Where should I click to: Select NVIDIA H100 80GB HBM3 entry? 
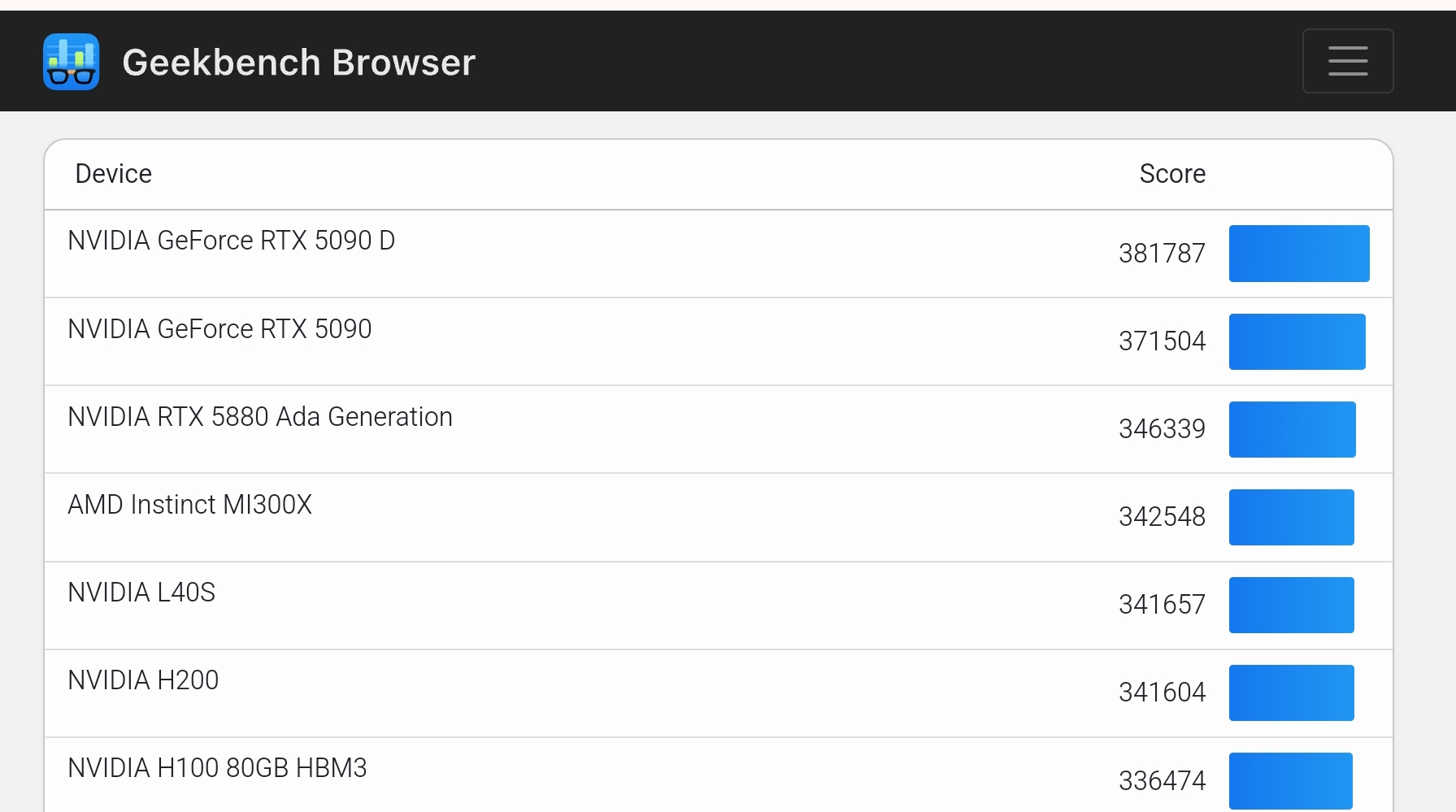(x=217, y=768)
